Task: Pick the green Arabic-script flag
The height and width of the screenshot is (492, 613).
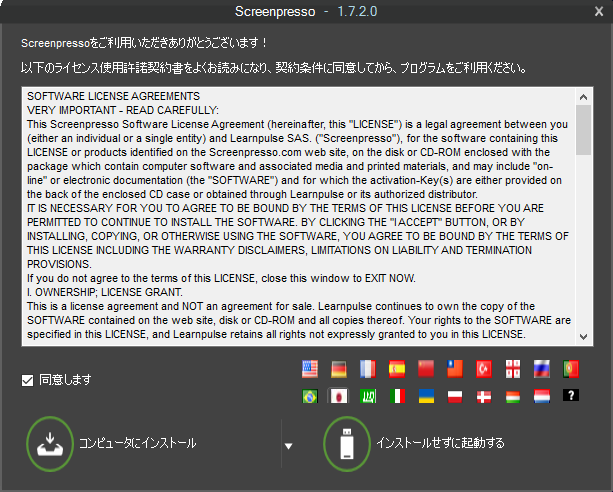Action: pyautogui.click(x=367, y=396)
